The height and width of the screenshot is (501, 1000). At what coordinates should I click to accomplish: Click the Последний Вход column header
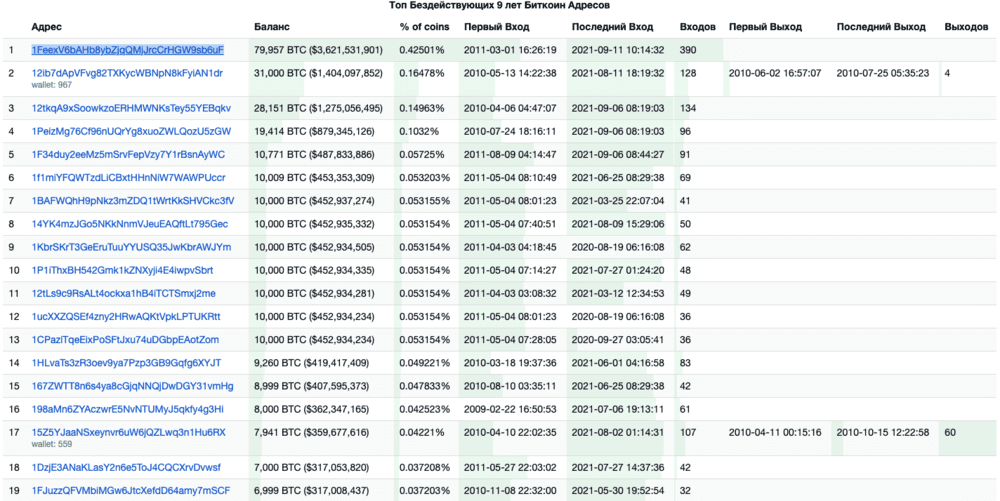pyautogui.click(x=612, y=27)
